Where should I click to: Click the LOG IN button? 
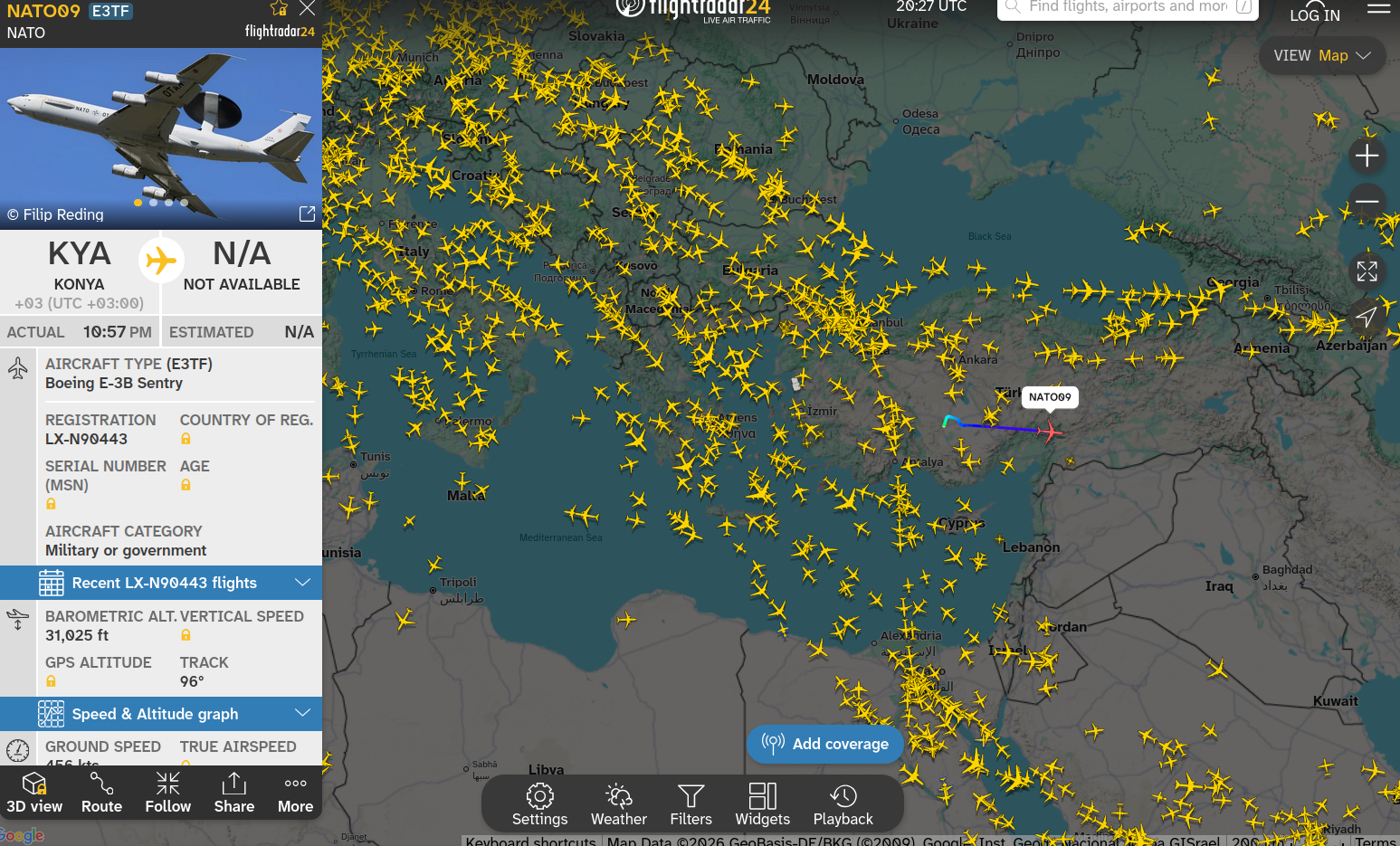tap(1315, 13)
